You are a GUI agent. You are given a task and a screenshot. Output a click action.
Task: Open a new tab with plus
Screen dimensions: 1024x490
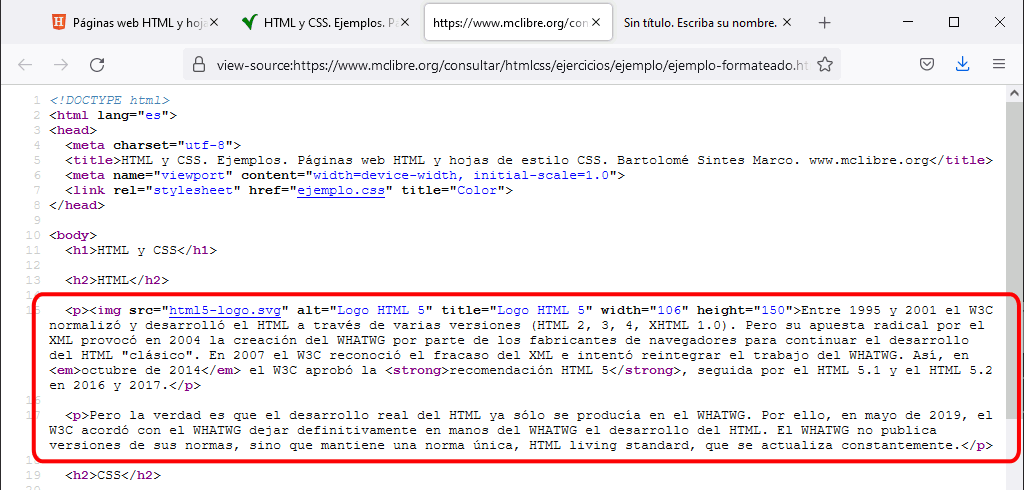point(824,23)
